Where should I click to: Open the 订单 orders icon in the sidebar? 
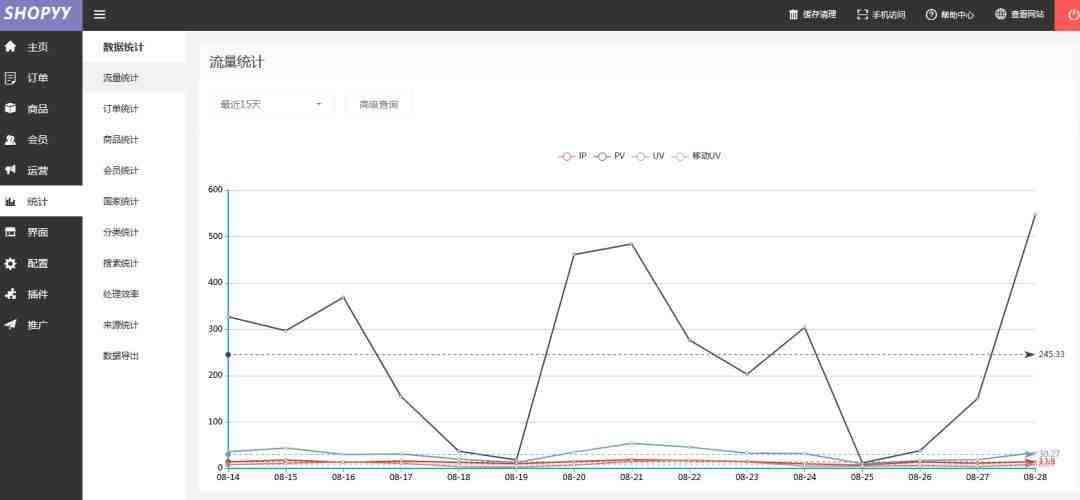click(10, 78)
